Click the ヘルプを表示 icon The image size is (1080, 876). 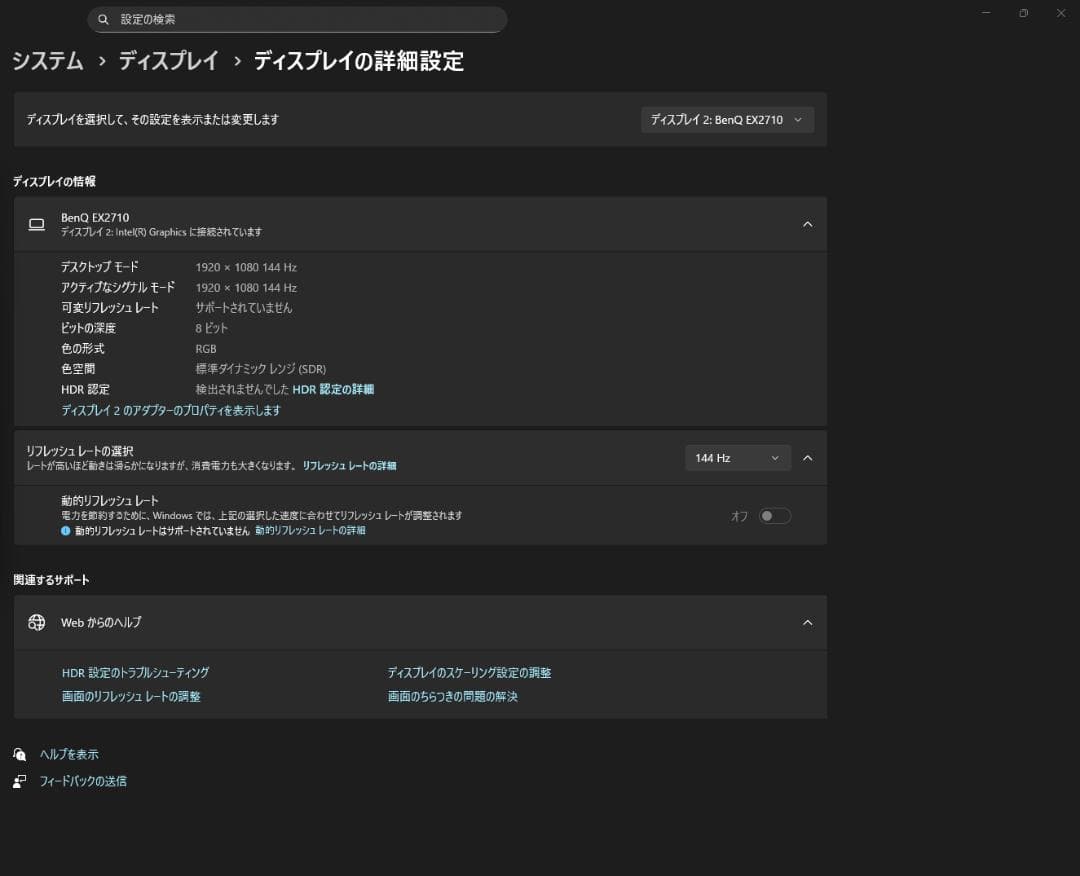pos(20,753)
